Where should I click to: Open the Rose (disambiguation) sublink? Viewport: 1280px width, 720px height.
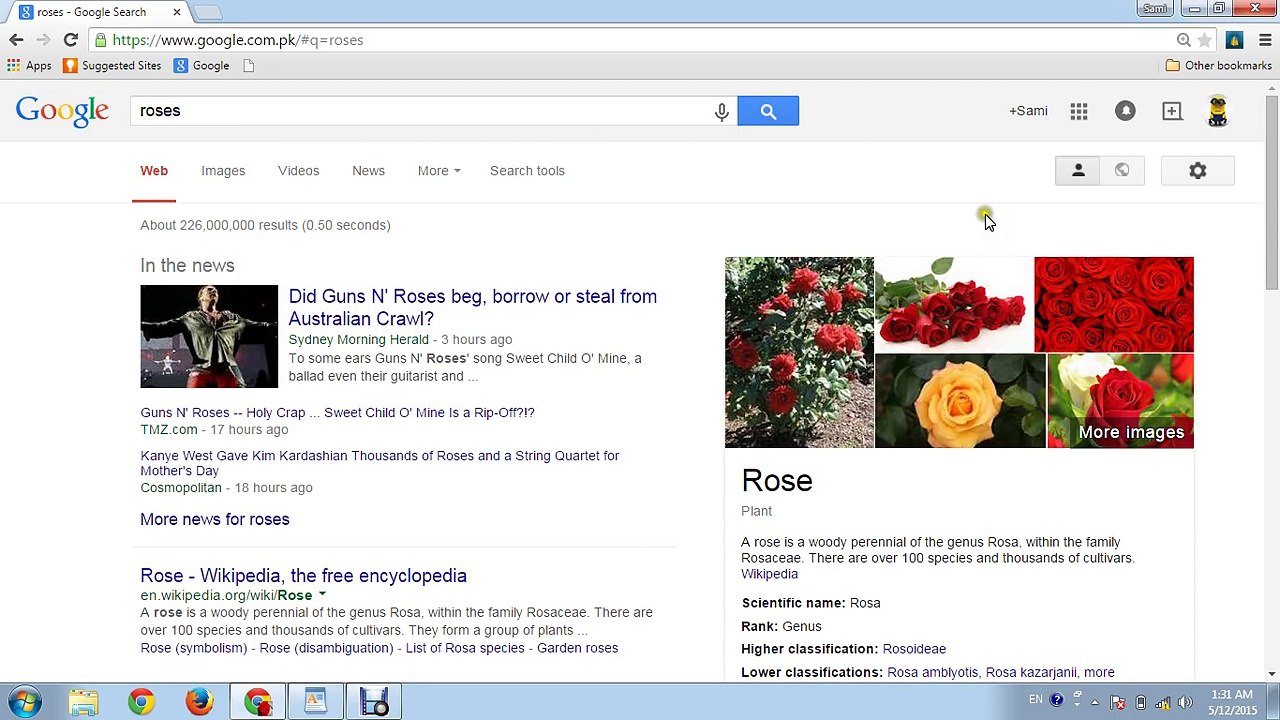(326, 648)
